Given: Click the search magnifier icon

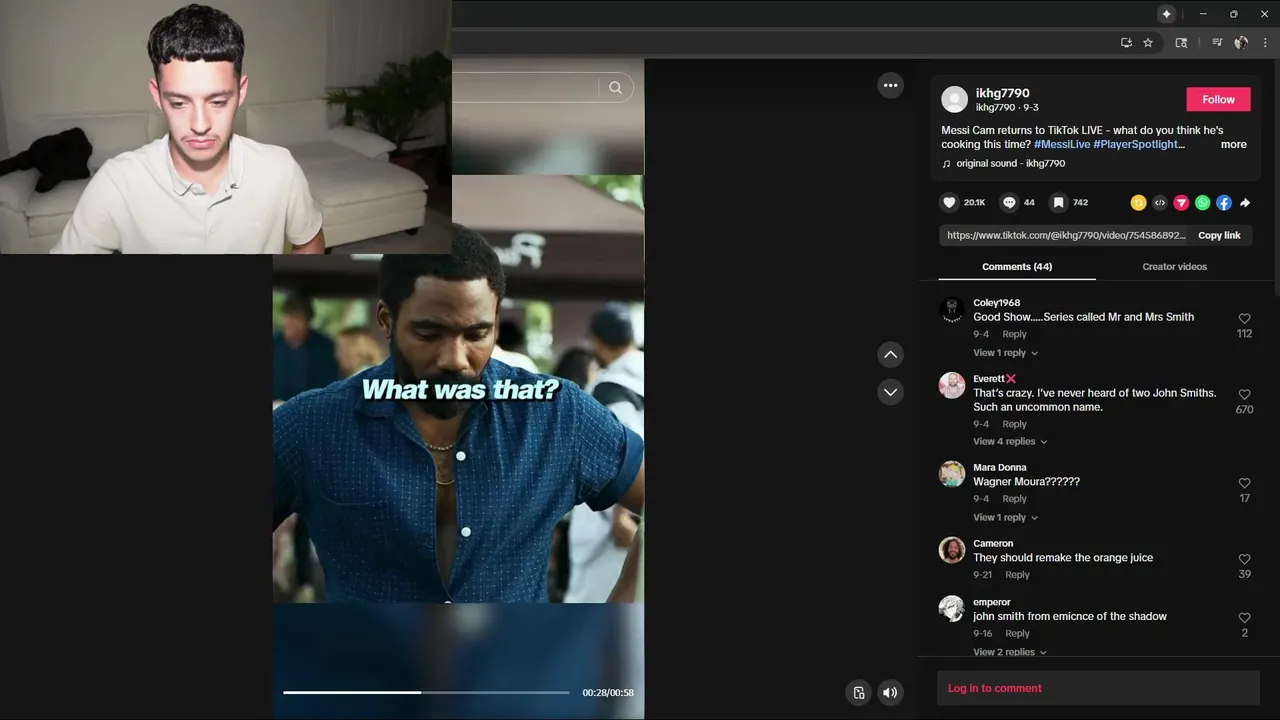Looking at the screenshot, I should (615, 88).
